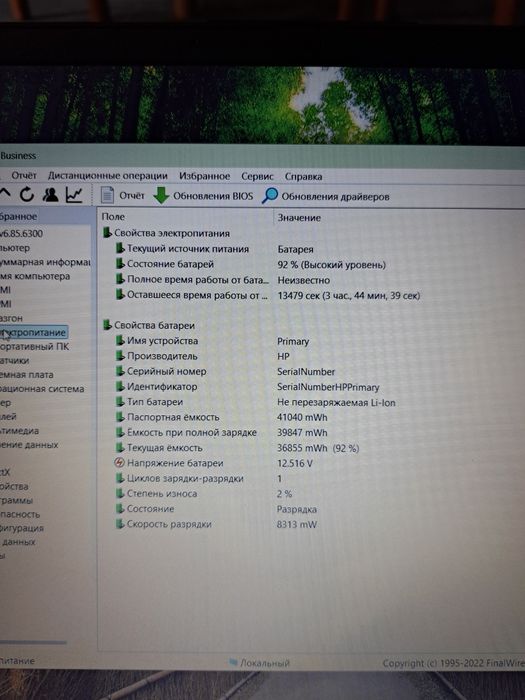Open the Избранное menu
Viewport: 525px width, 700px height.
(204, 176)
